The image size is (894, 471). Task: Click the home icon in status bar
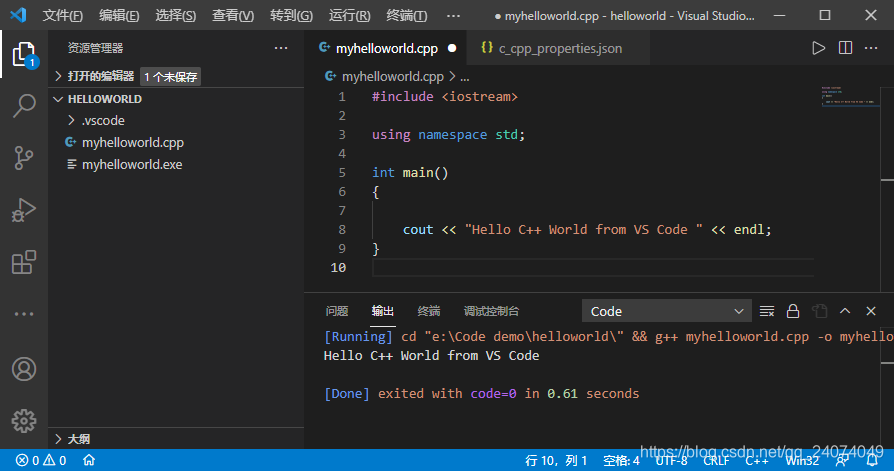click(89, 460)
